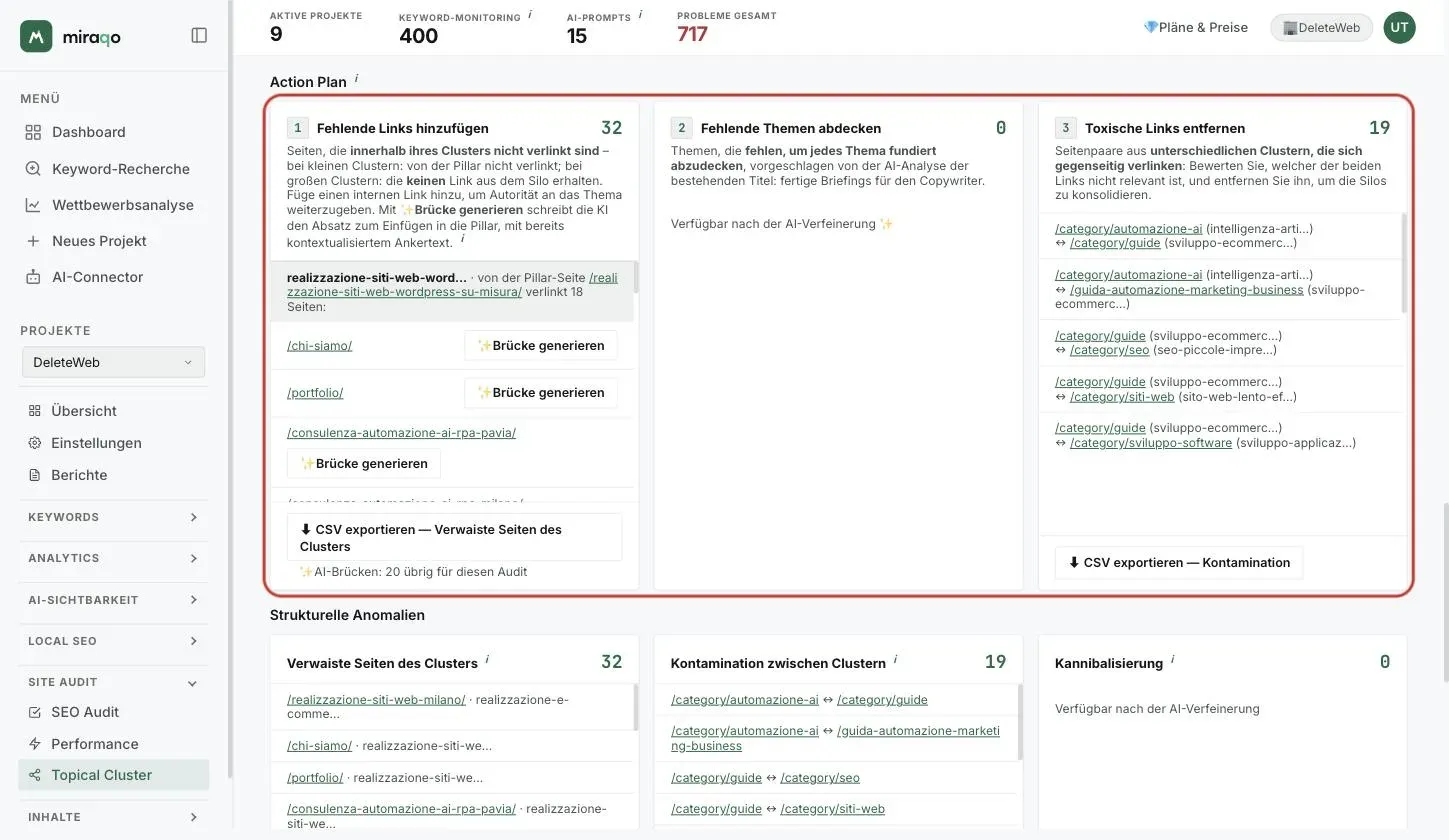This screenshot has height=840, width=1449.
Task: Expand the INHALTE section
Action: click(x=114, y=817)
